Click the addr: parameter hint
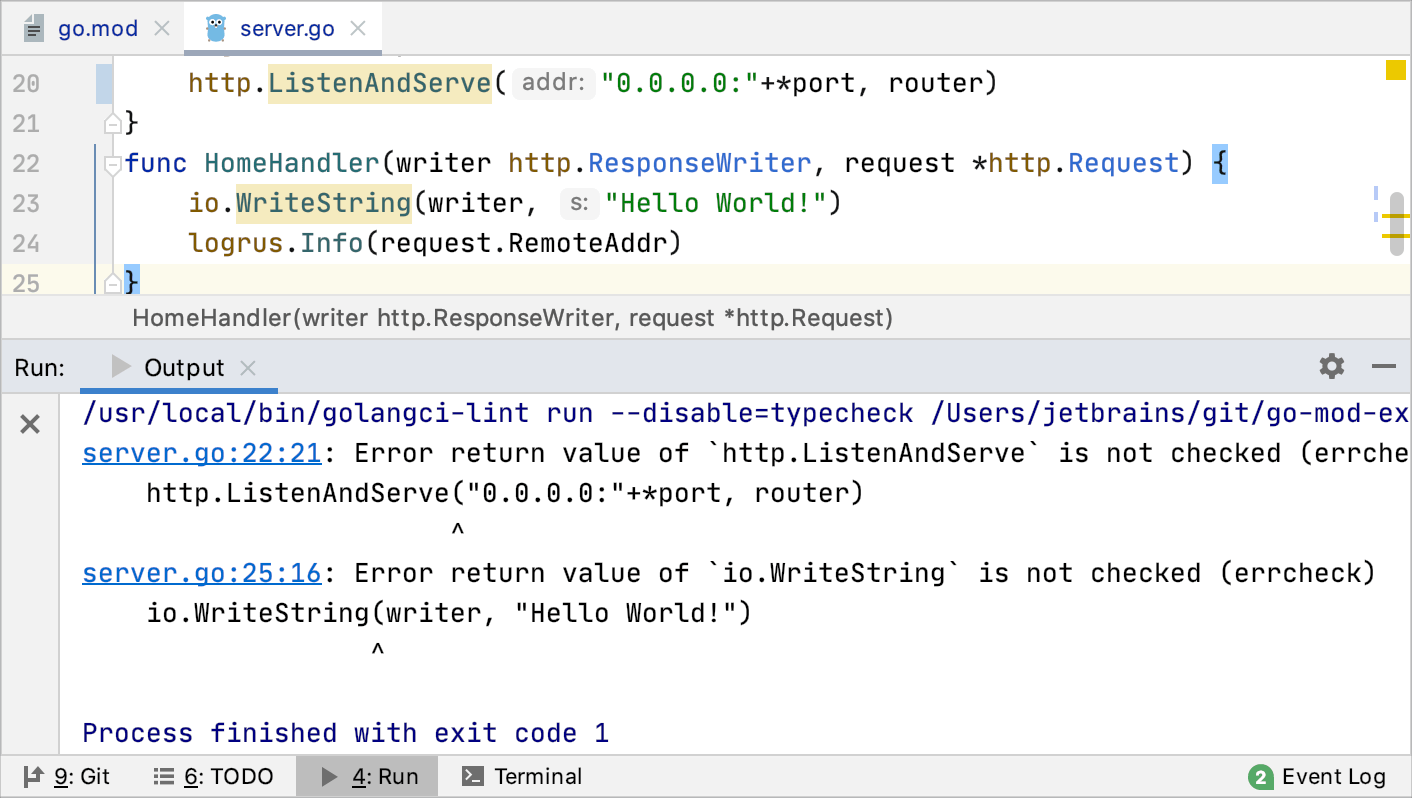The width and height of the screenshot is (1412, 798). [x=553, y=83]
